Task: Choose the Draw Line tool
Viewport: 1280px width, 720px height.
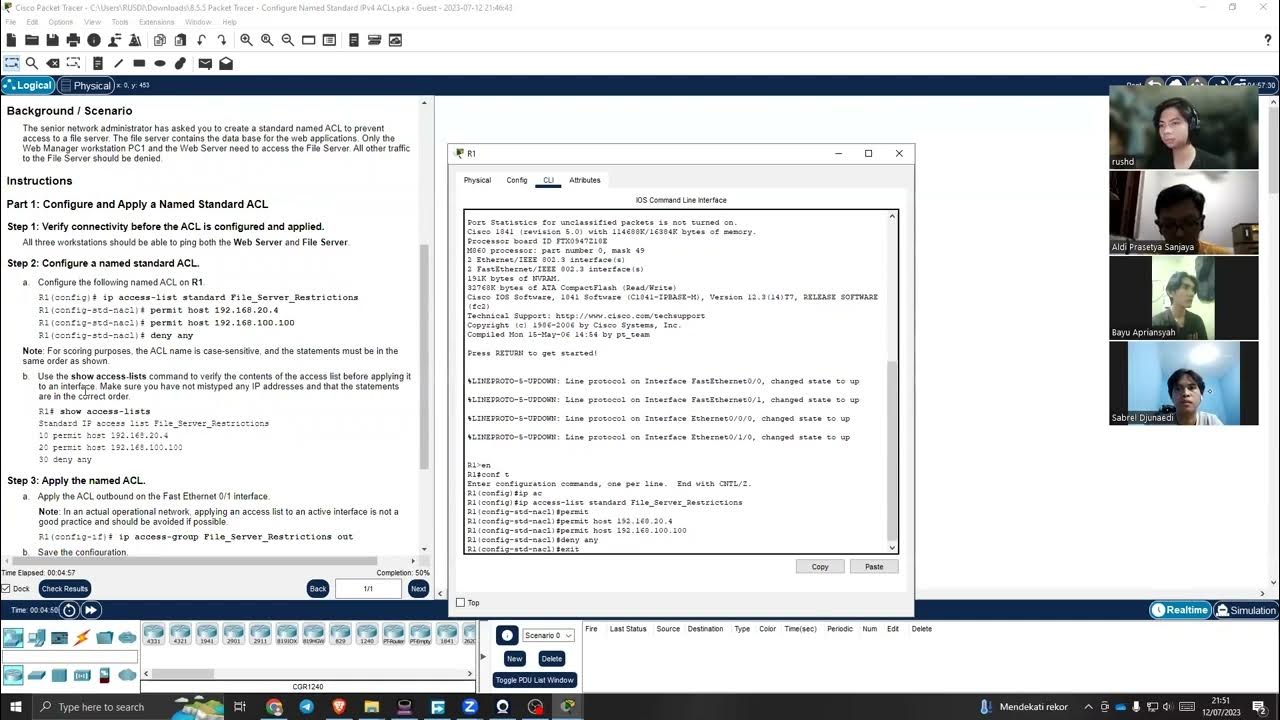Action: click(118, 63)
